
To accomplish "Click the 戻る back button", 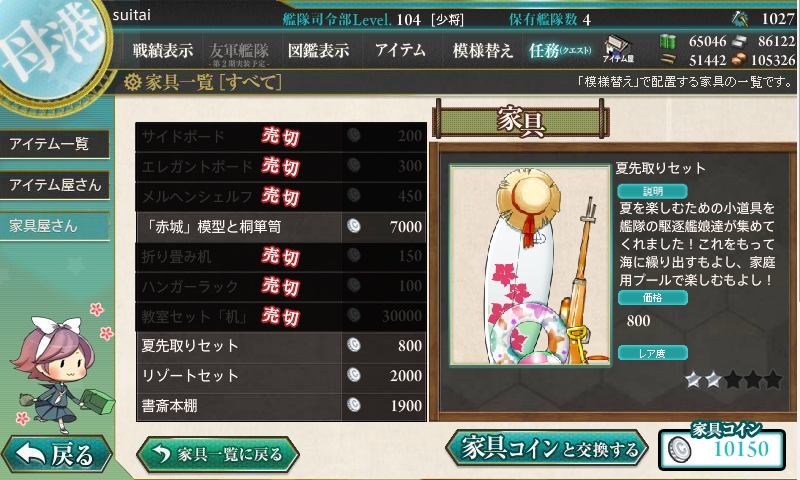I will coord(56,453).
